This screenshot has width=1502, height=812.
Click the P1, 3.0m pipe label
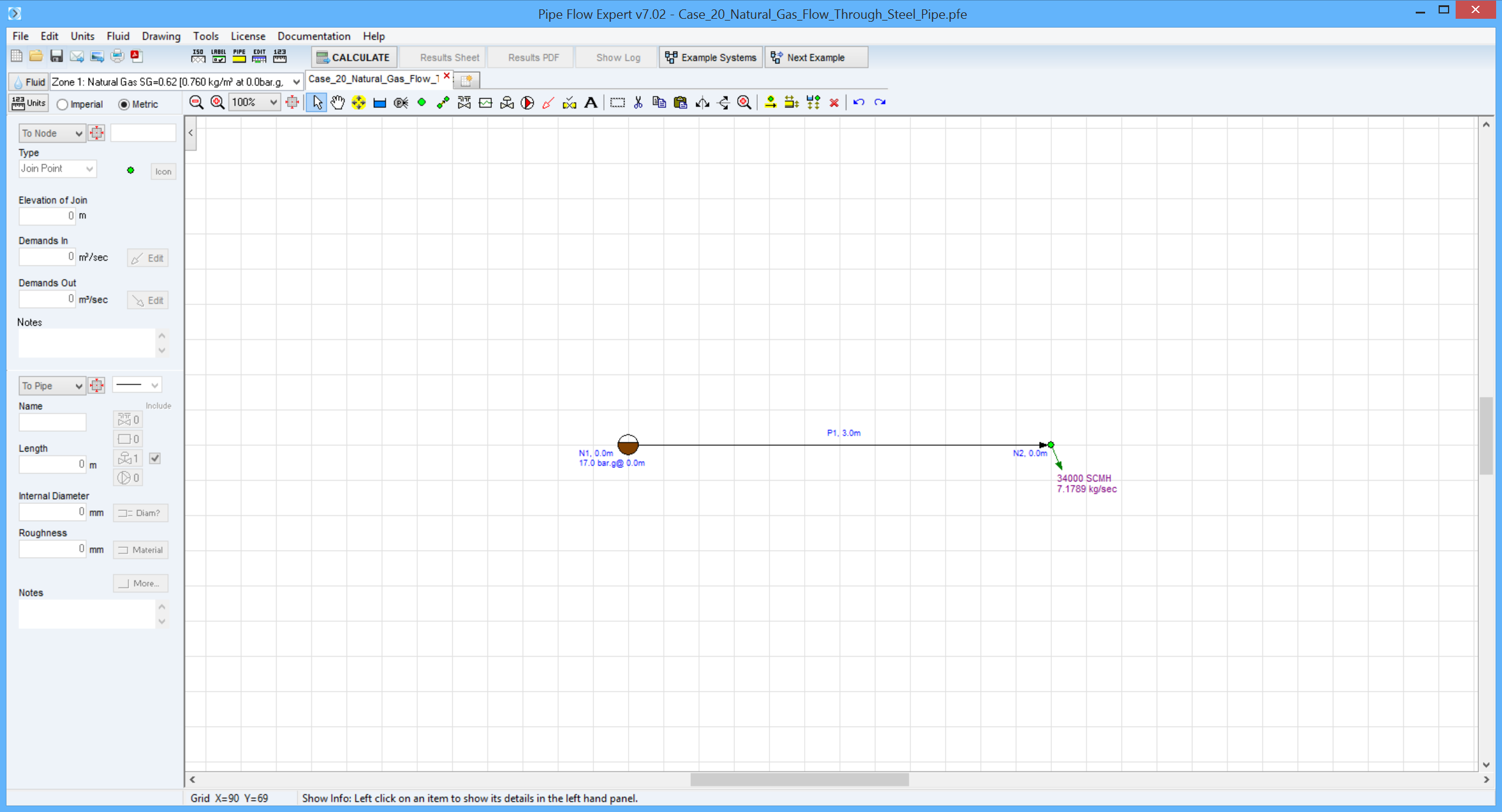click(843, 433)
